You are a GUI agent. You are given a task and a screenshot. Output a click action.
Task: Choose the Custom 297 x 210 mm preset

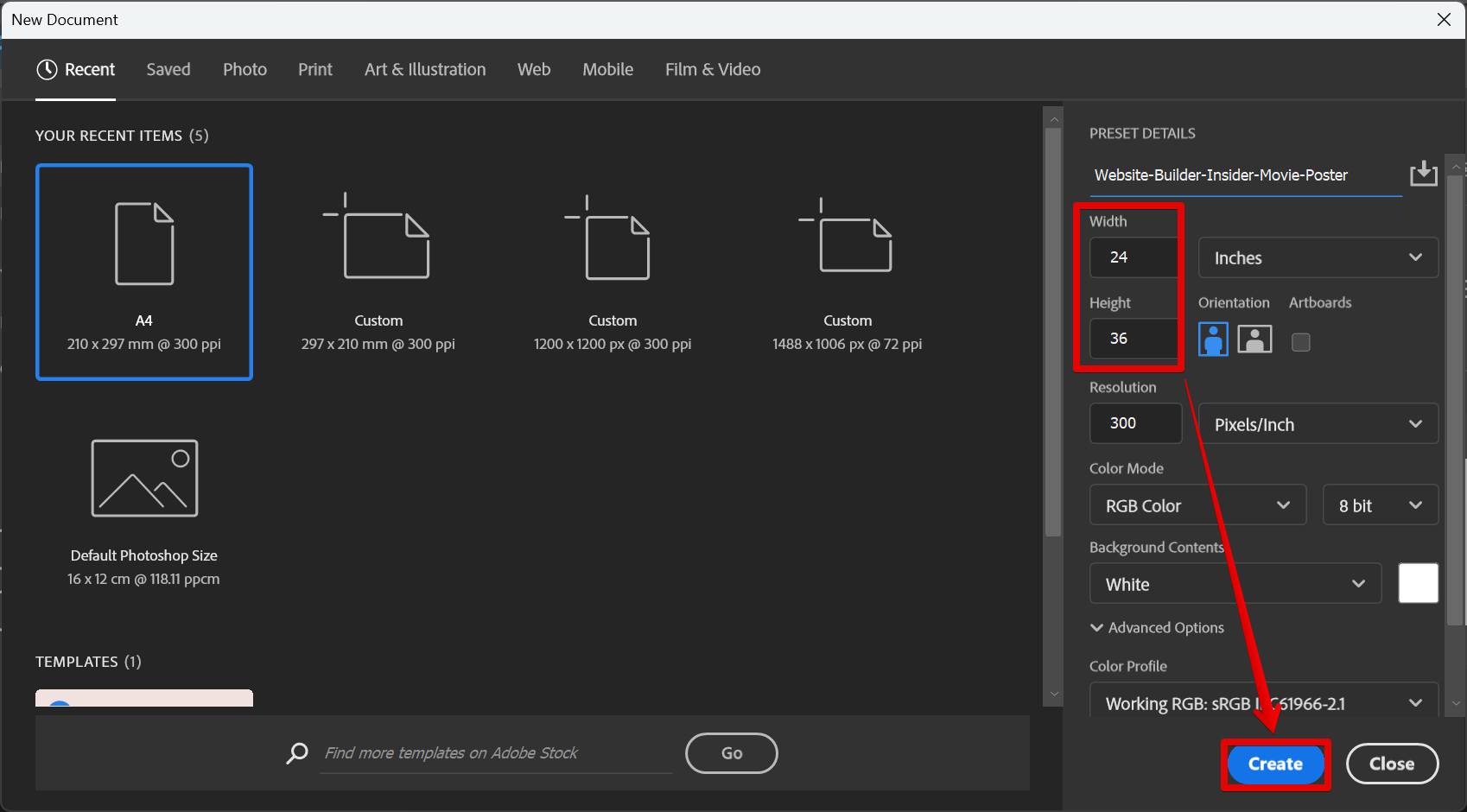tap(378, 272)
